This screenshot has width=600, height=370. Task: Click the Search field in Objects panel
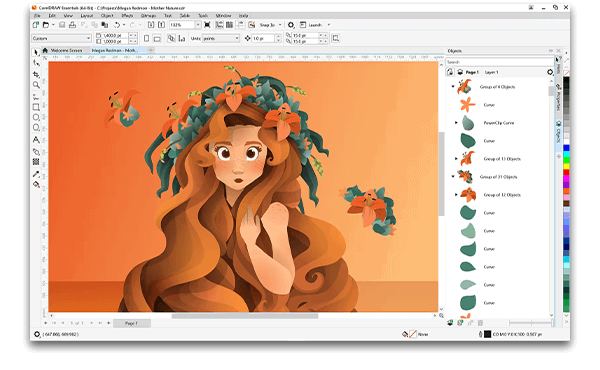coord(500,62)
